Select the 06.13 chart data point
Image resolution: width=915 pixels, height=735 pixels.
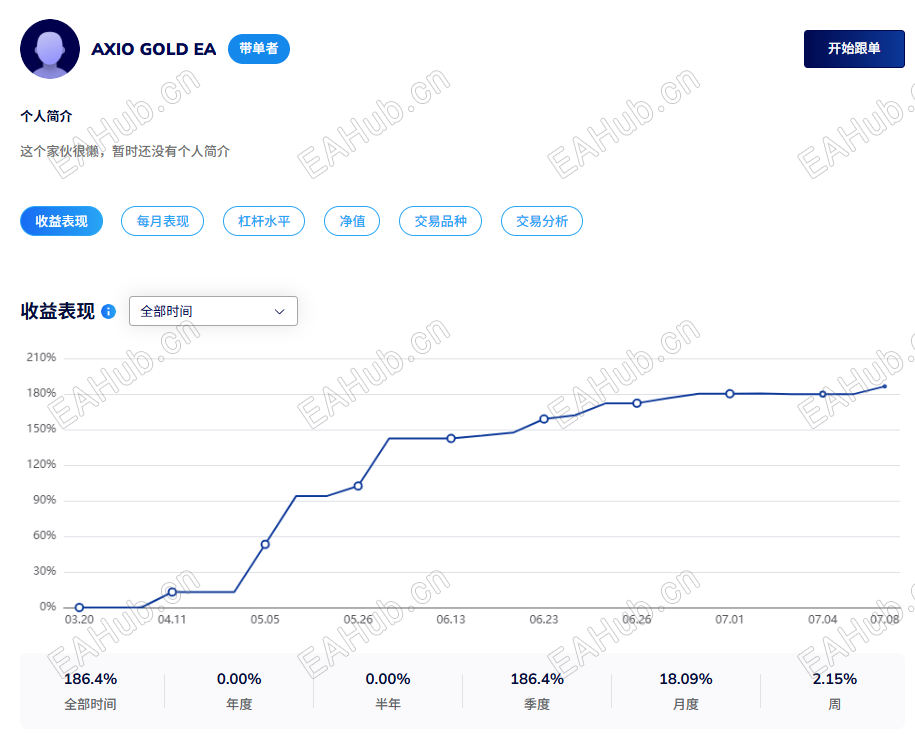pyautogui.click(x=451, y=438)
